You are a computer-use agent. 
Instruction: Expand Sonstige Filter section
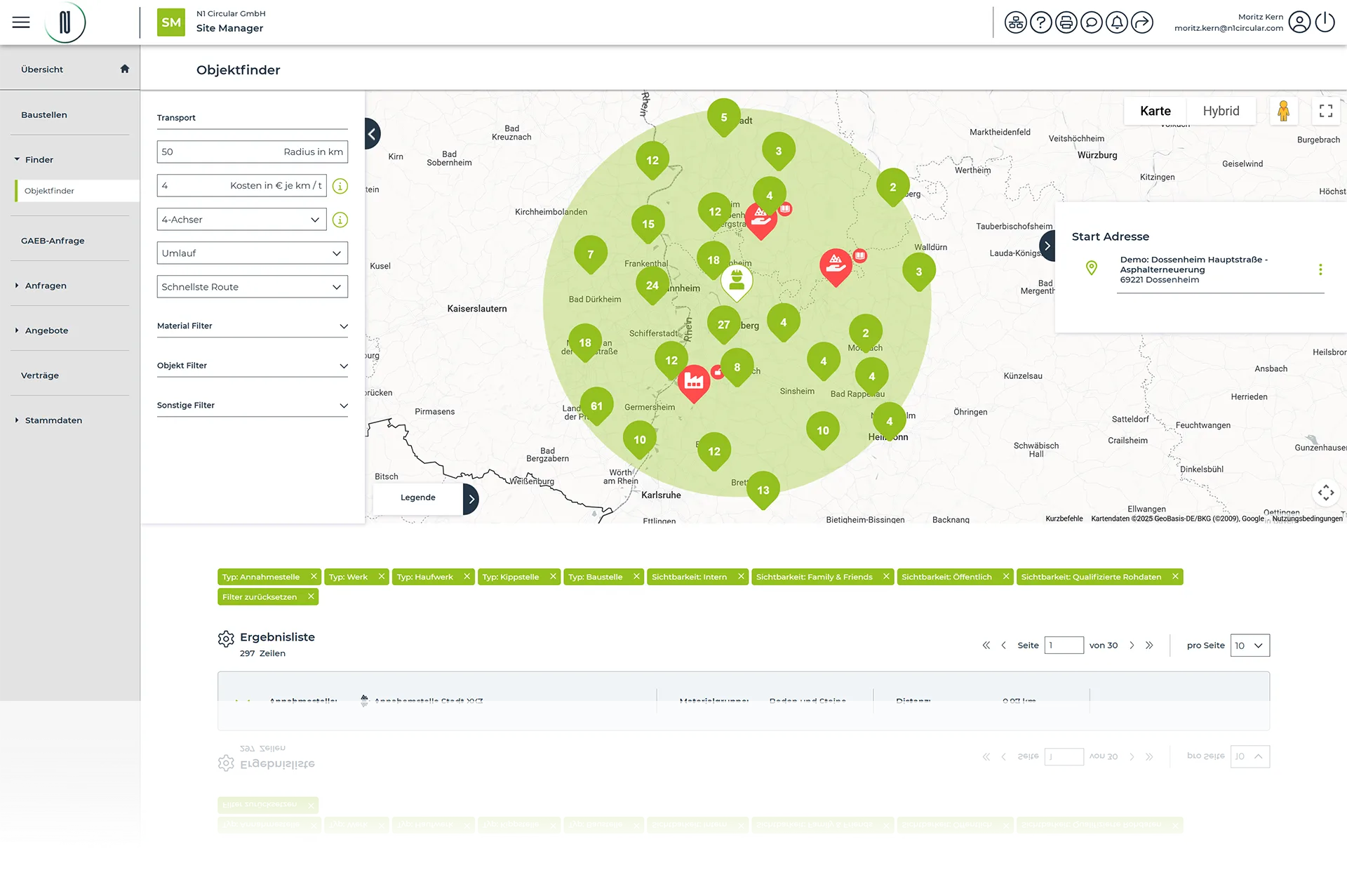253,406
